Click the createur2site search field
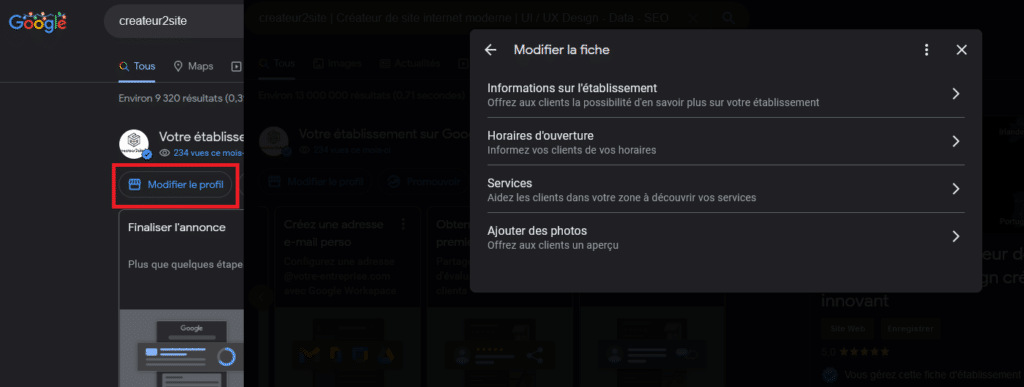1024x387 pixels. pos(174,21)
